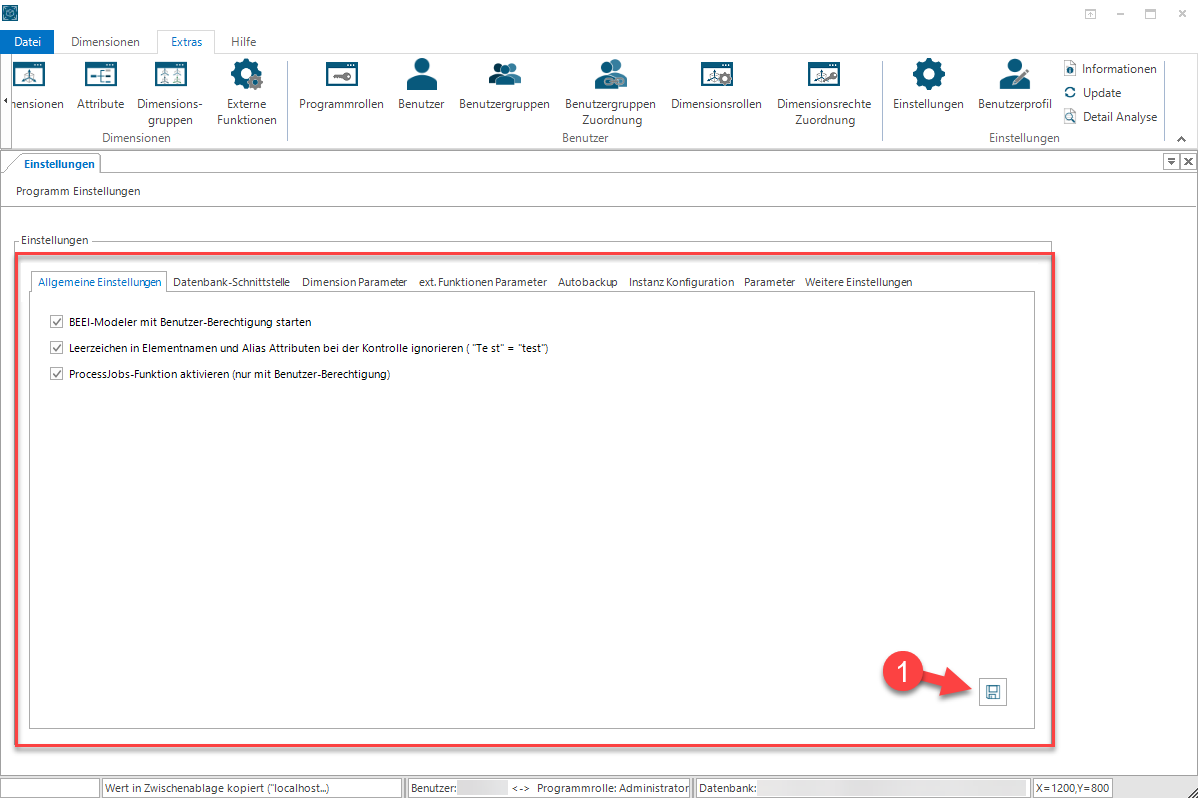The image size is (1198, 798).
Task: Open ext. Funktionen Parameter tab
Action: click(x=483, y=282)
